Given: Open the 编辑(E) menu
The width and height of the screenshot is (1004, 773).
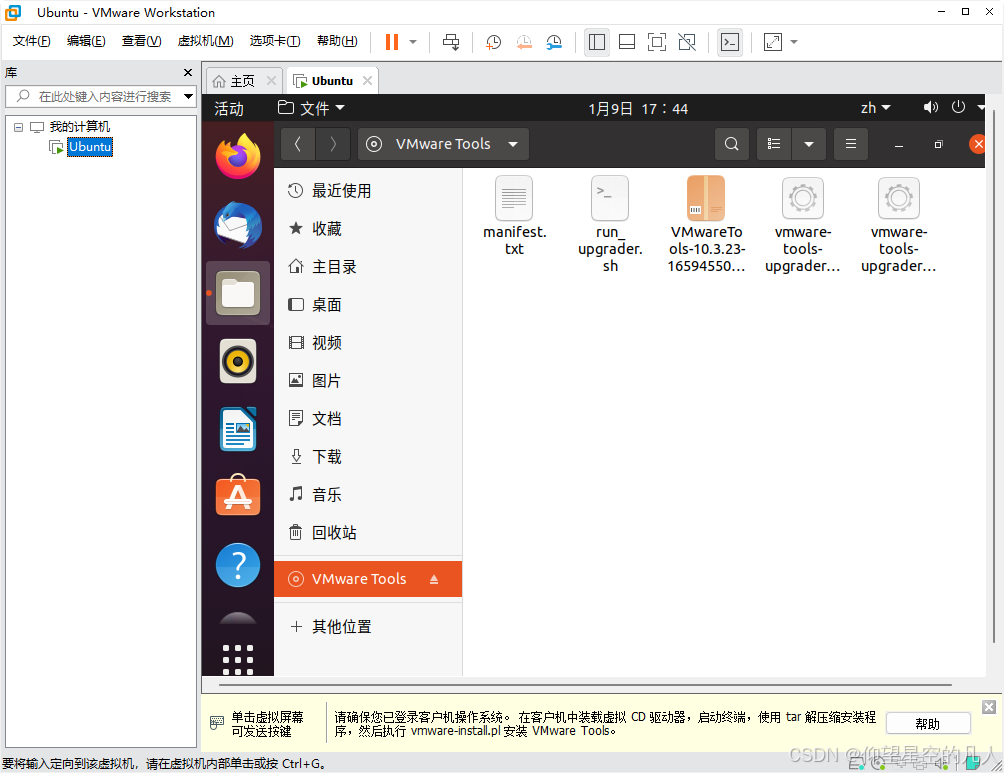Looking at the screenshot, I should [86, 41].
